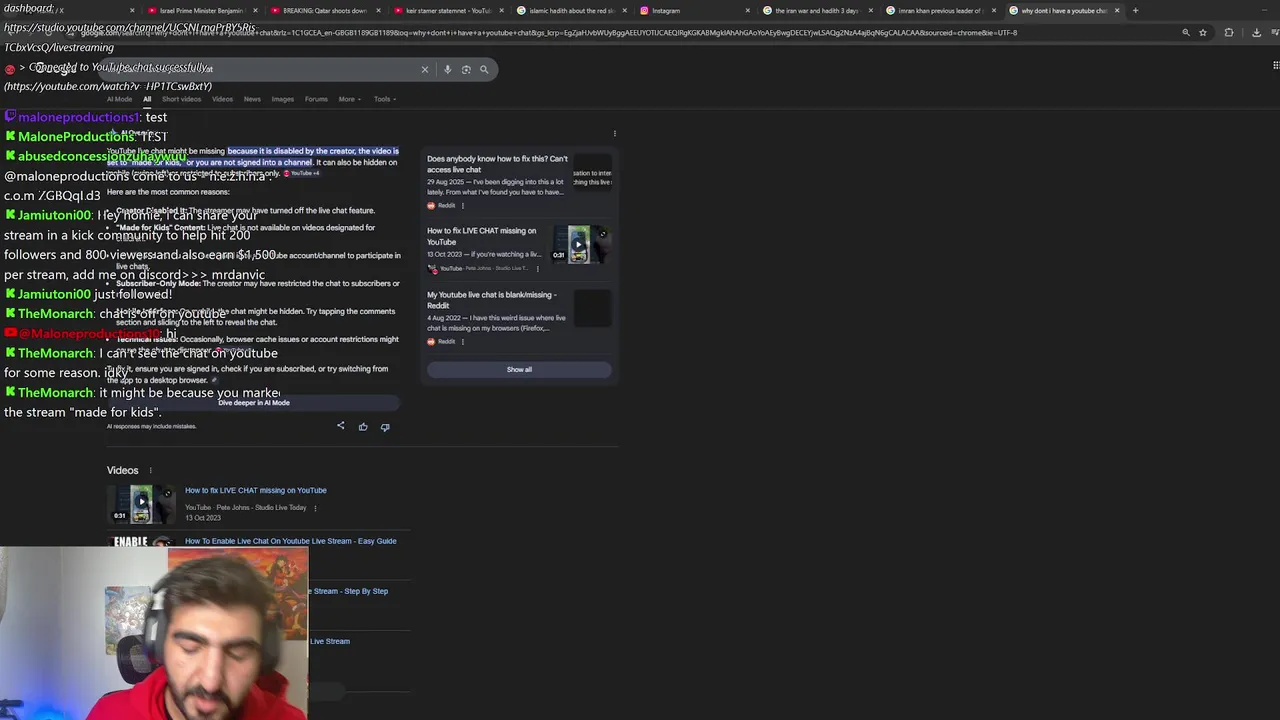Open the 'My Youtube live chat is blank/missing' Reddit result
Screen dimensions: 1280x720
click(492, 300)
